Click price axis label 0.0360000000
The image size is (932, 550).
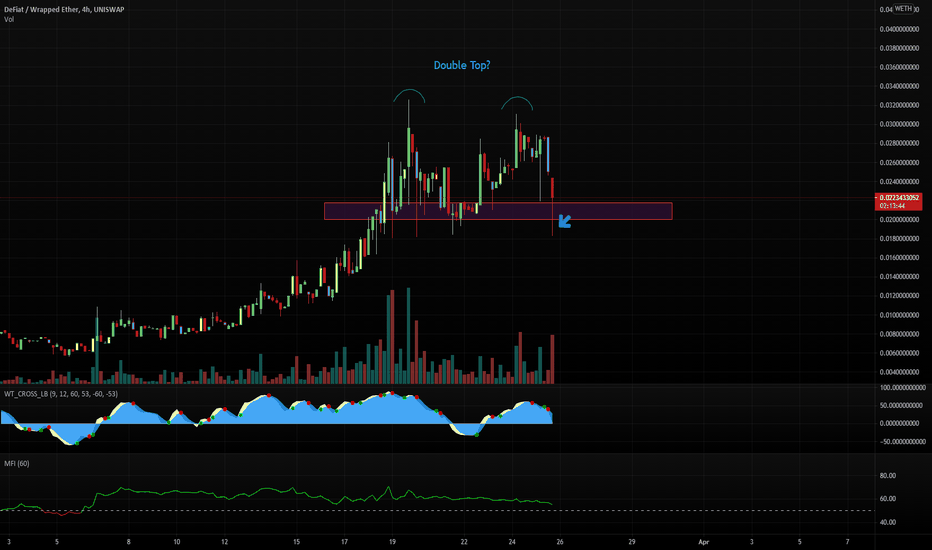tap(899, 67)
